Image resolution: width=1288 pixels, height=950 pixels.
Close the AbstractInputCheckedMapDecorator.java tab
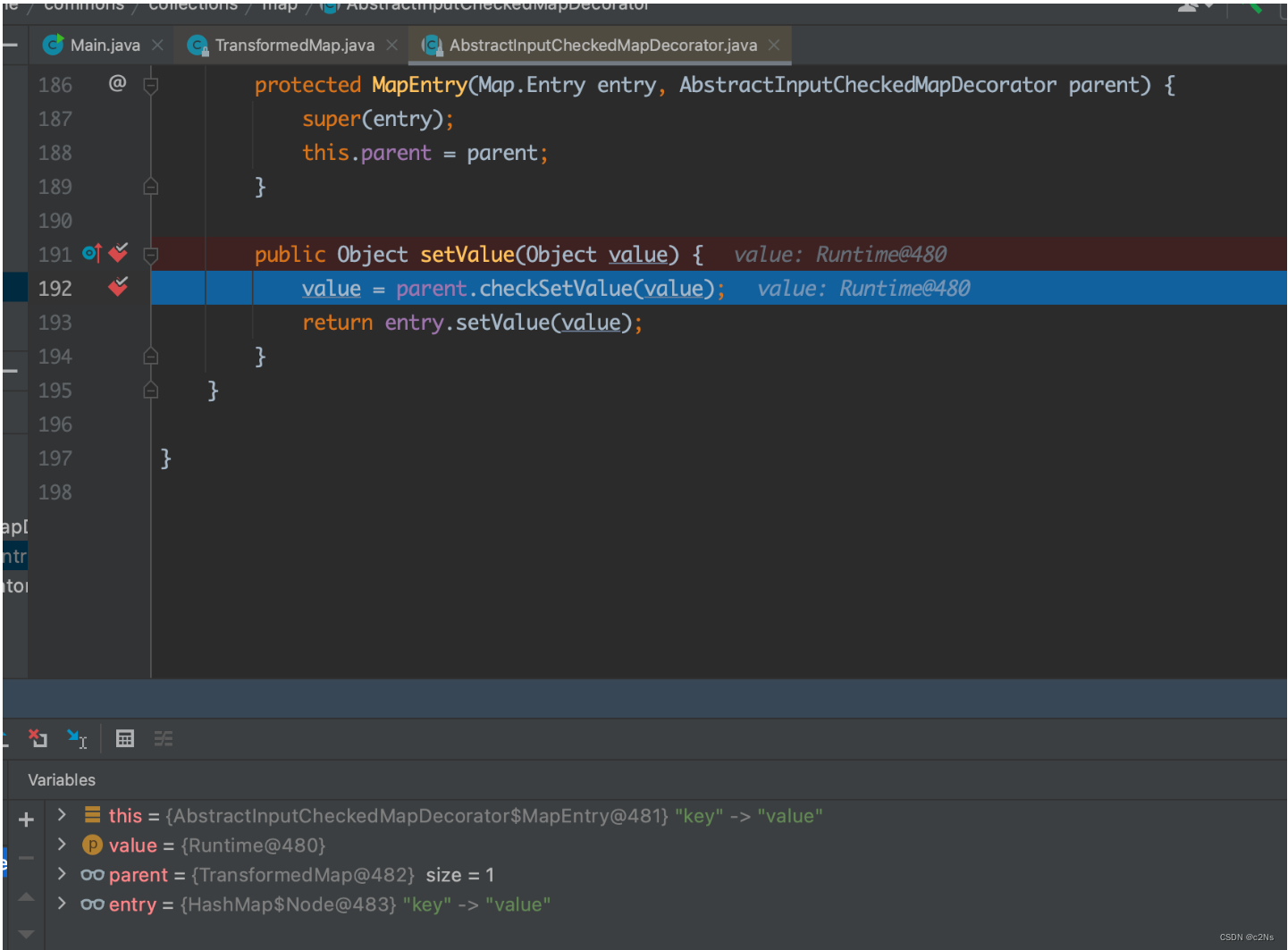pyautogui.click(x=774, y=45)
